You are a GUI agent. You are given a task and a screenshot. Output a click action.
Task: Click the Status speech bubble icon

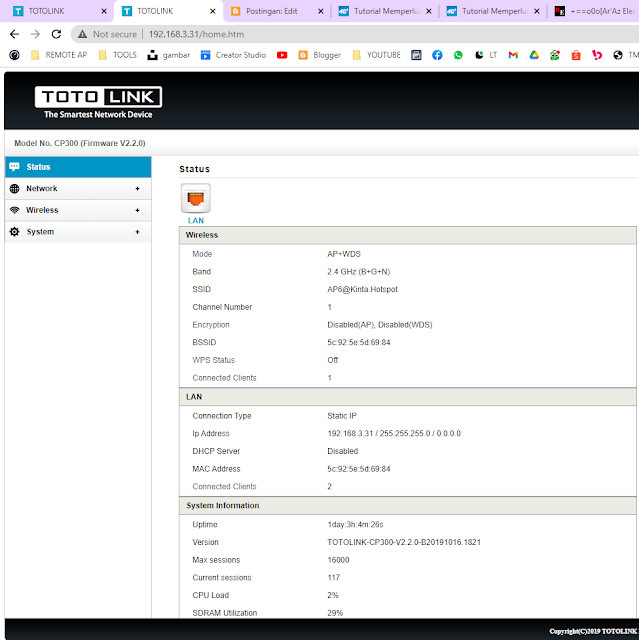14,167
